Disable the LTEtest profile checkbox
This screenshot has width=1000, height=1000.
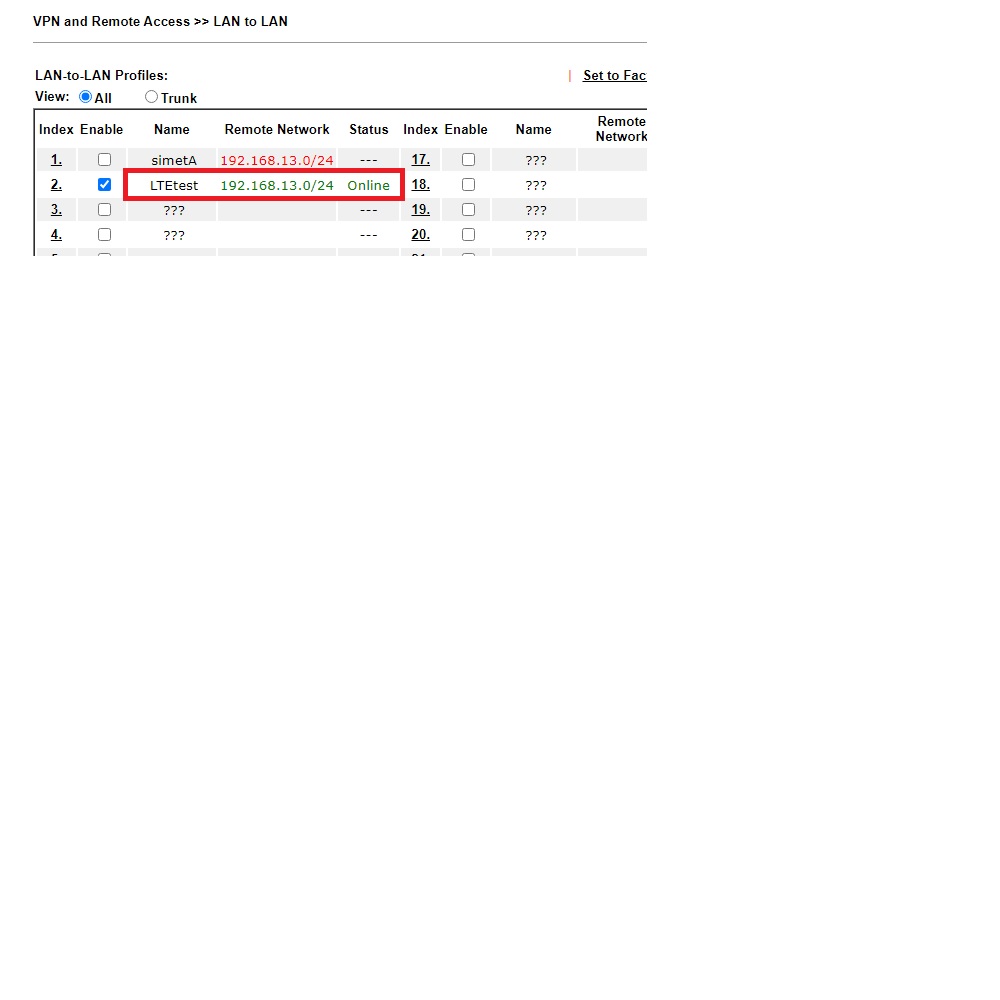pyautogui.click(x=104, y=185)
